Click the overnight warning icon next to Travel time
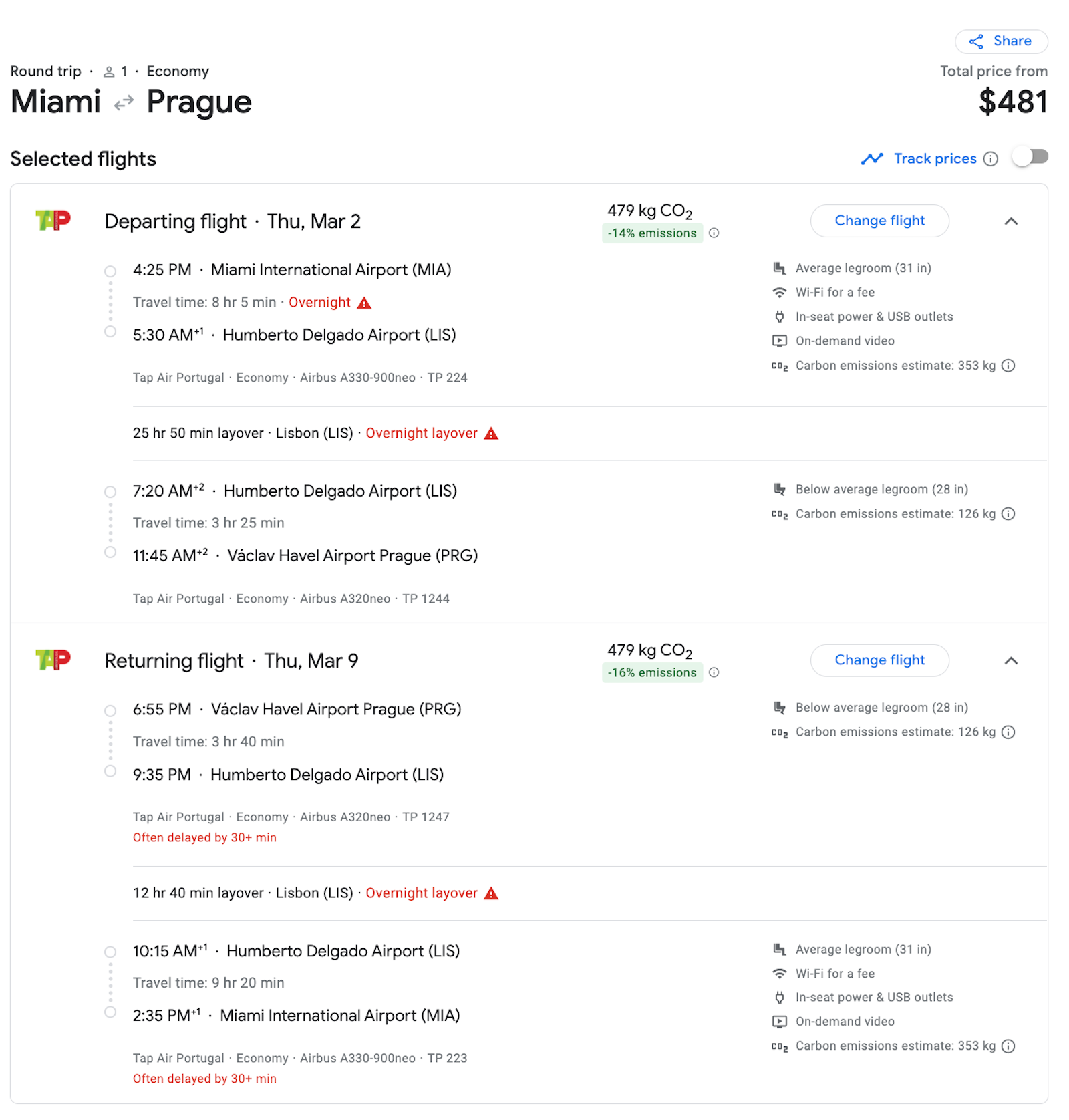Viewport: 1069px width, 1120px height. [x=364, y=302]
